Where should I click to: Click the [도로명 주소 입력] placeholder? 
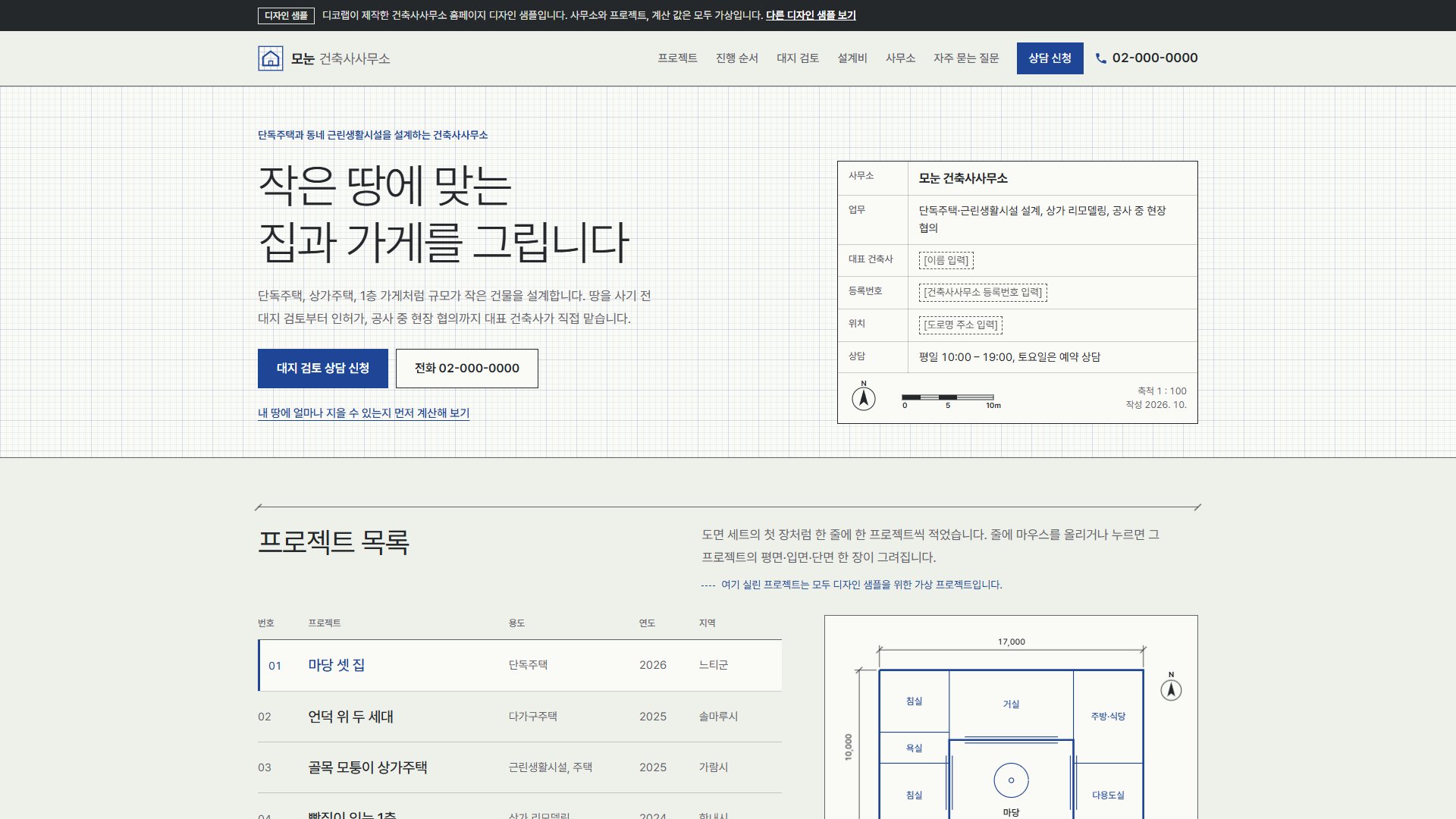(x=961, y=325)
